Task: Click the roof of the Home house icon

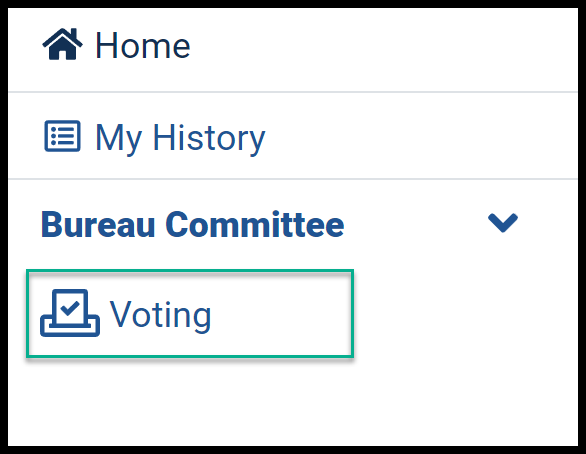Action: click(62, 36)
